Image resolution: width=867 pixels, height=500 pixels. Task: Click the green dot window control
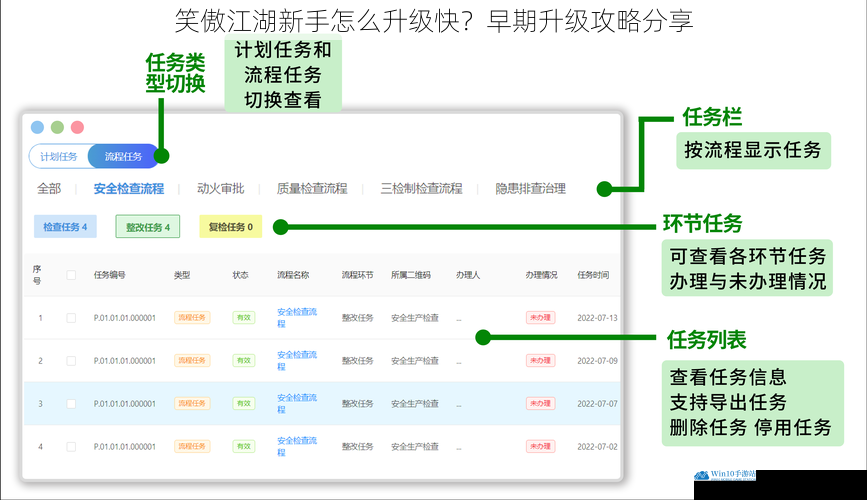(x=58, y=127)
